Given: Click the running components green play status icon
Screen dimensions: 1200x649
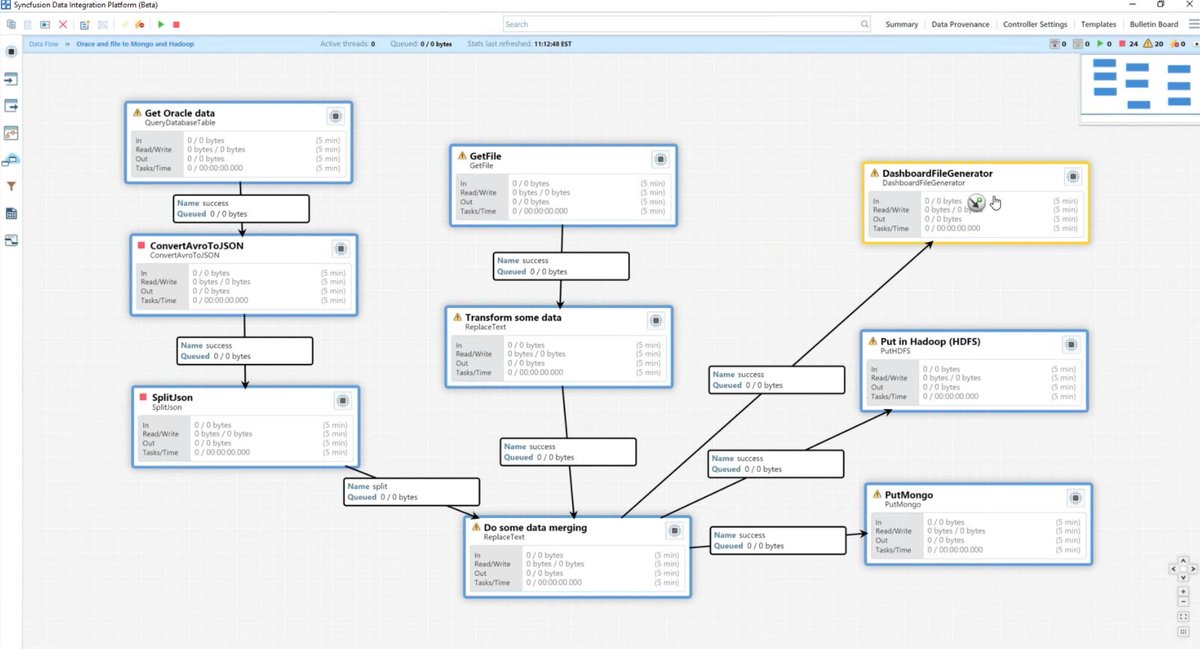Looking at the screenshot, I should click(1100, 44).
